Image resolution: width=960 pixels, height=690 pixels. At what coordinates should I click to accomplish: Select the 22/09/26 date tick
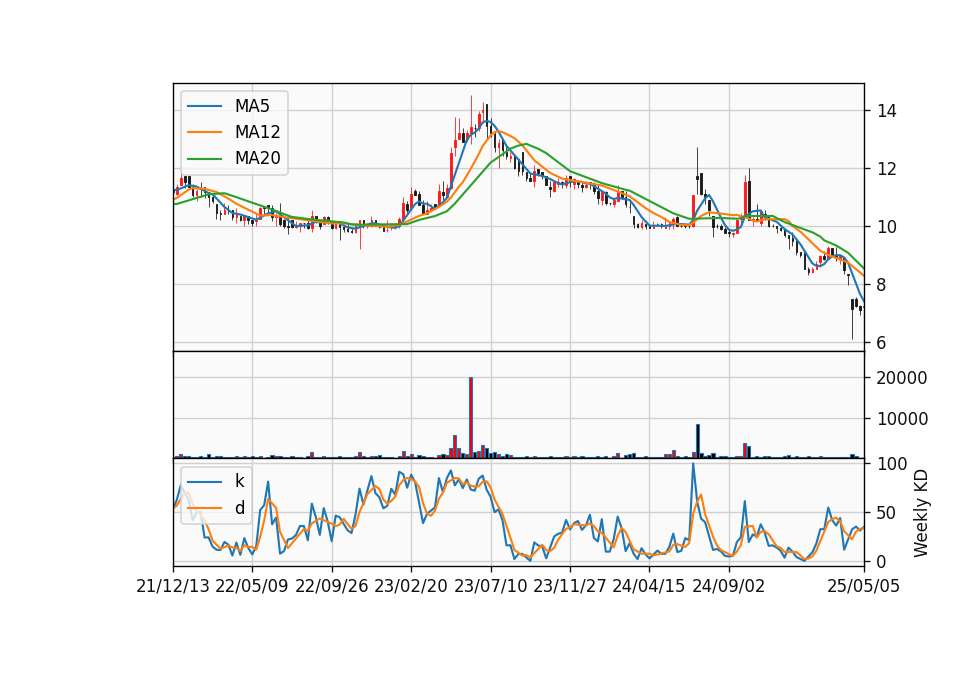(x=332, y=586)
